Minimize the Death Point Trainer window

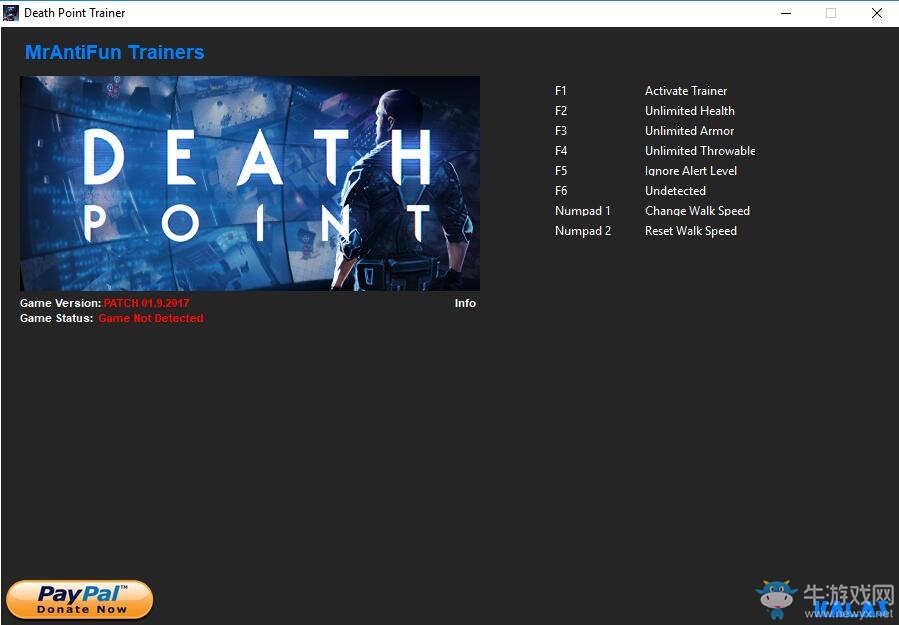(x=786, y=13)
